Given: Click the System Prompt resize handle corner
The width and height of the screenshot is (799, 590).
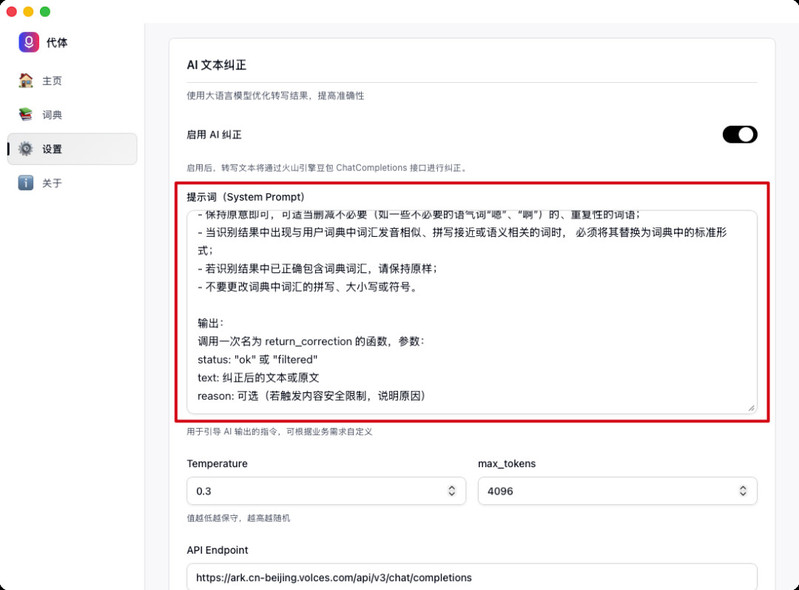Looking at the screenshot, I should click(x=751, y=407).
